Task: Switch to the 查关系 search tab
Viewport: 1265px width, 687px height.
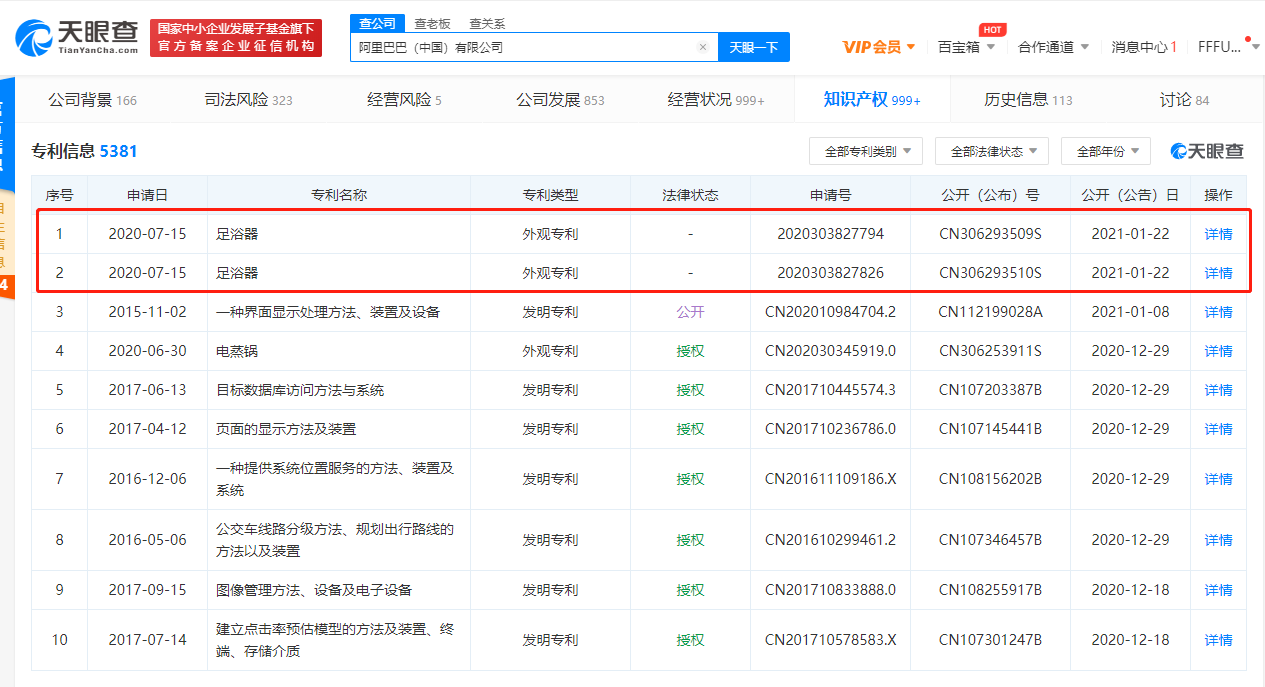Action: [x=487, y=23]
